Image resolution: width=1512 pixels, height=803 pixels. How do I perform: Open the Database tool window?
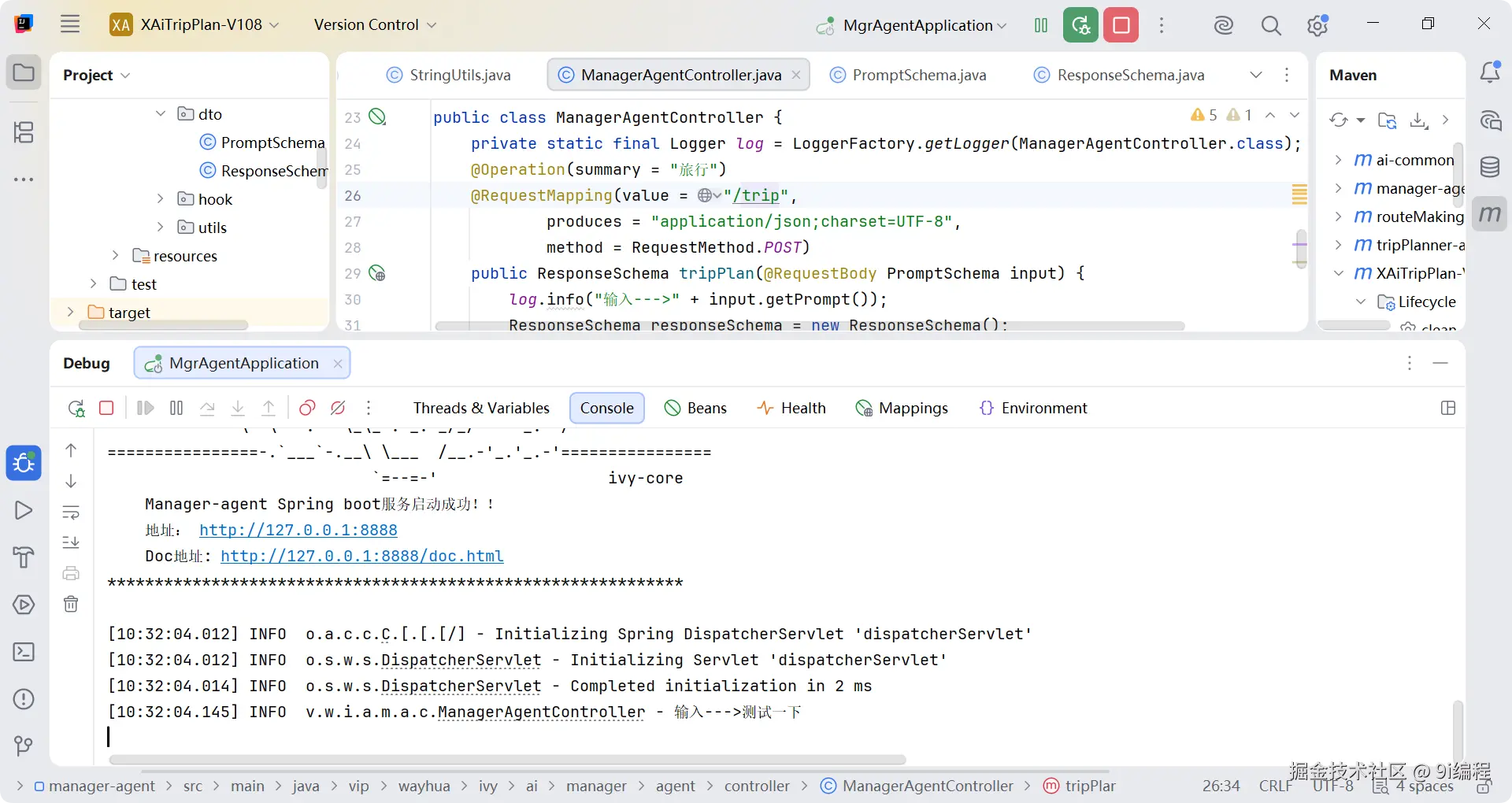[x=1489, y=167]
